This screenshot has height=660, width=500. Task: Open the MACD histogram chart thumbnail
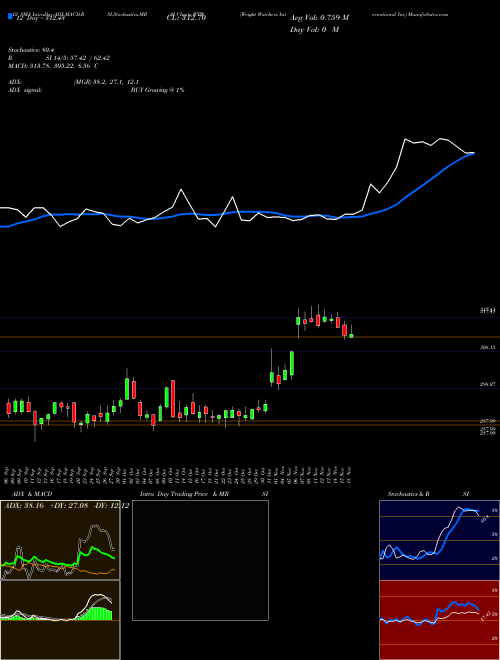pyautogui.click(x=60, y=620)
